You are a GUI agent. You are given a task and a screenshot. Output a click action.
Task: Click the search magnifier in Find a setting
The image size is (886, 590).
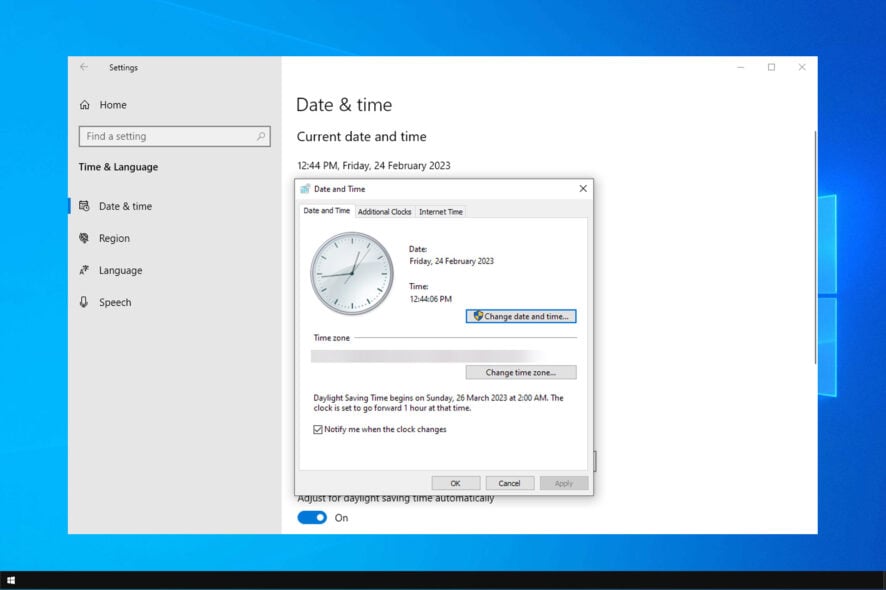click(260, 136)
